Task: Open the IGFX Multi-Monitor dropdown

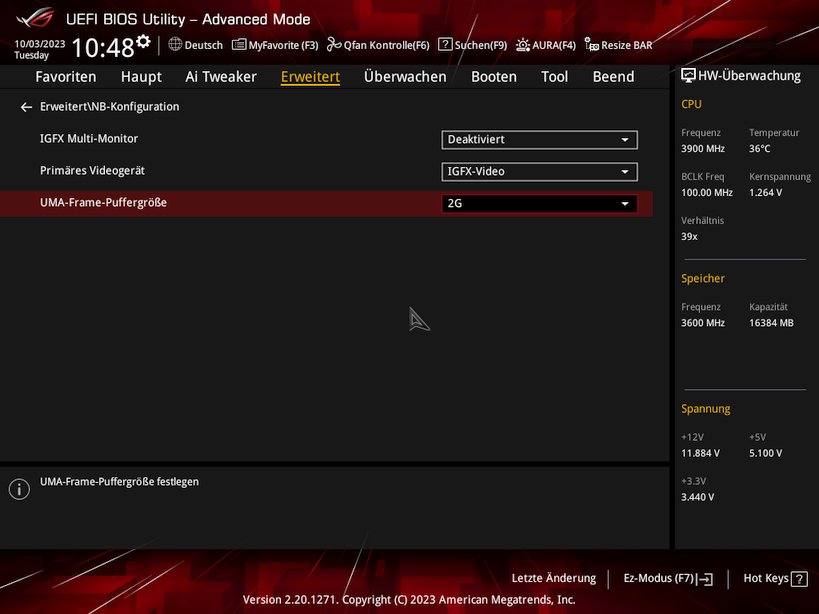Action: (x=538, y=139)
